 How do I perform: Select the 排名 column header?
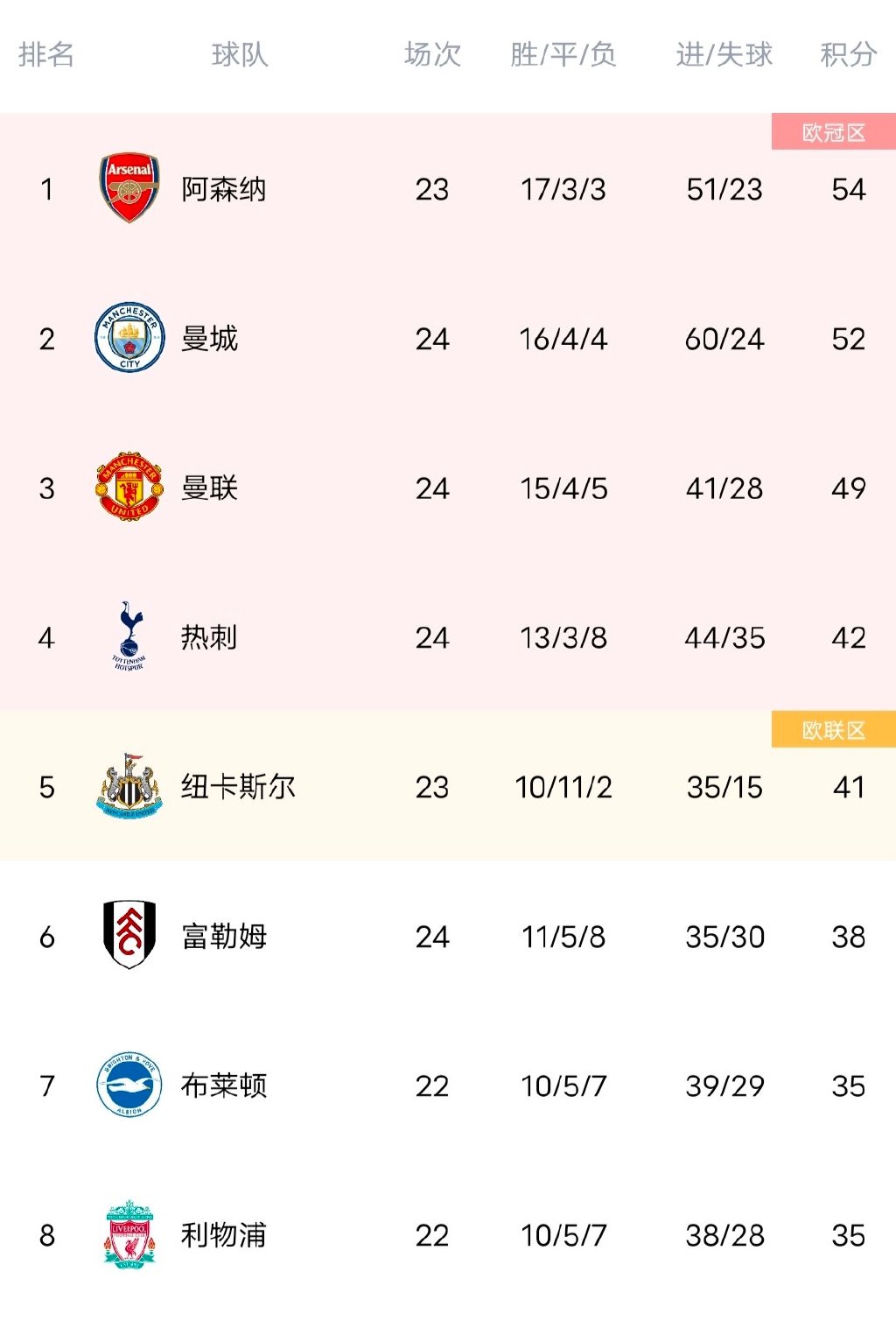45,55
